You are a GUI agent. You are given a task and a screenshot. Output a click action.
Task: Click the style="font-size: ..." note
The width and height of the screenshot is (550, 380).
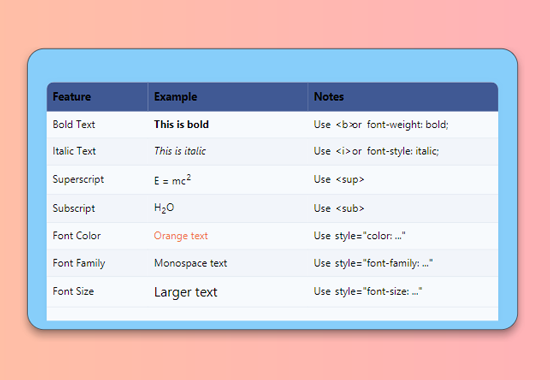[x=368, y=291]
